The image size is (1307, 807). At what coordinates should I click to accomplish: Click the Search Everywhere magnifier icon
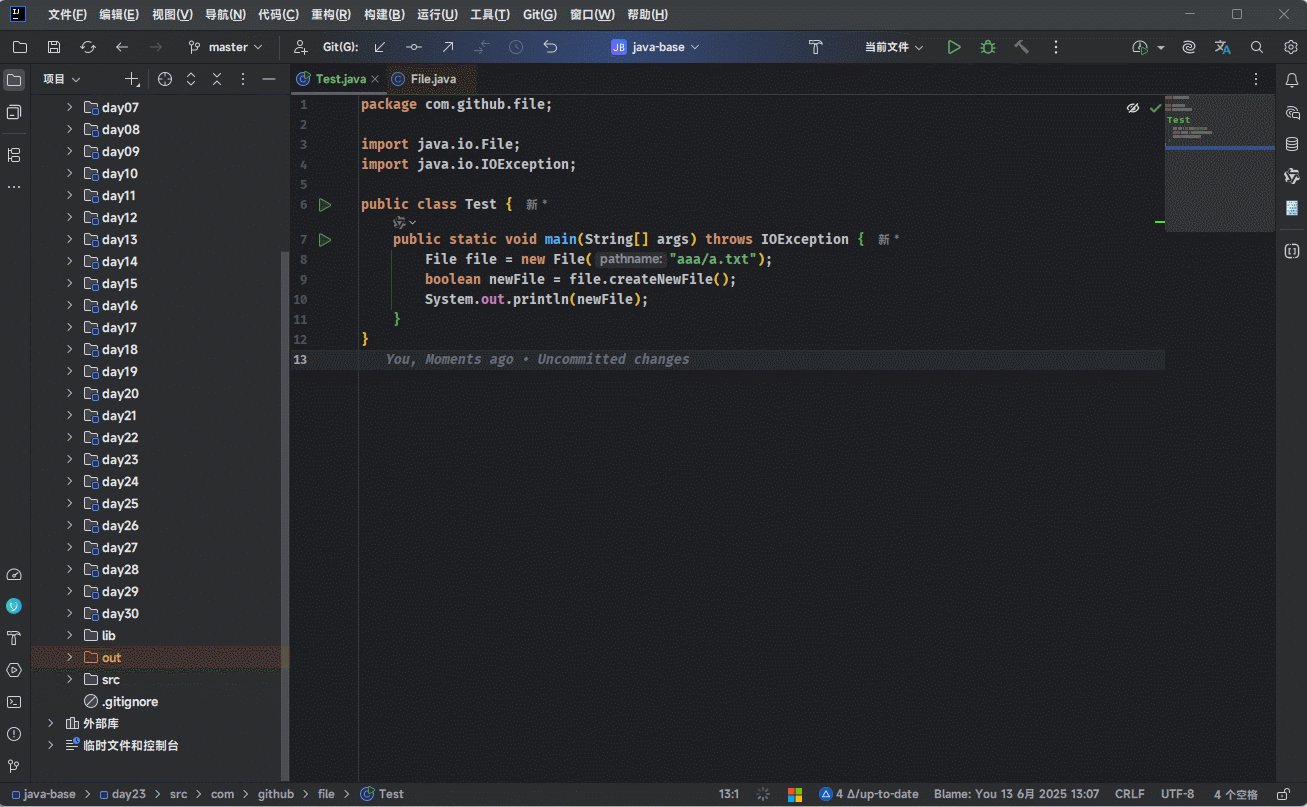[x=1257, y=47]
